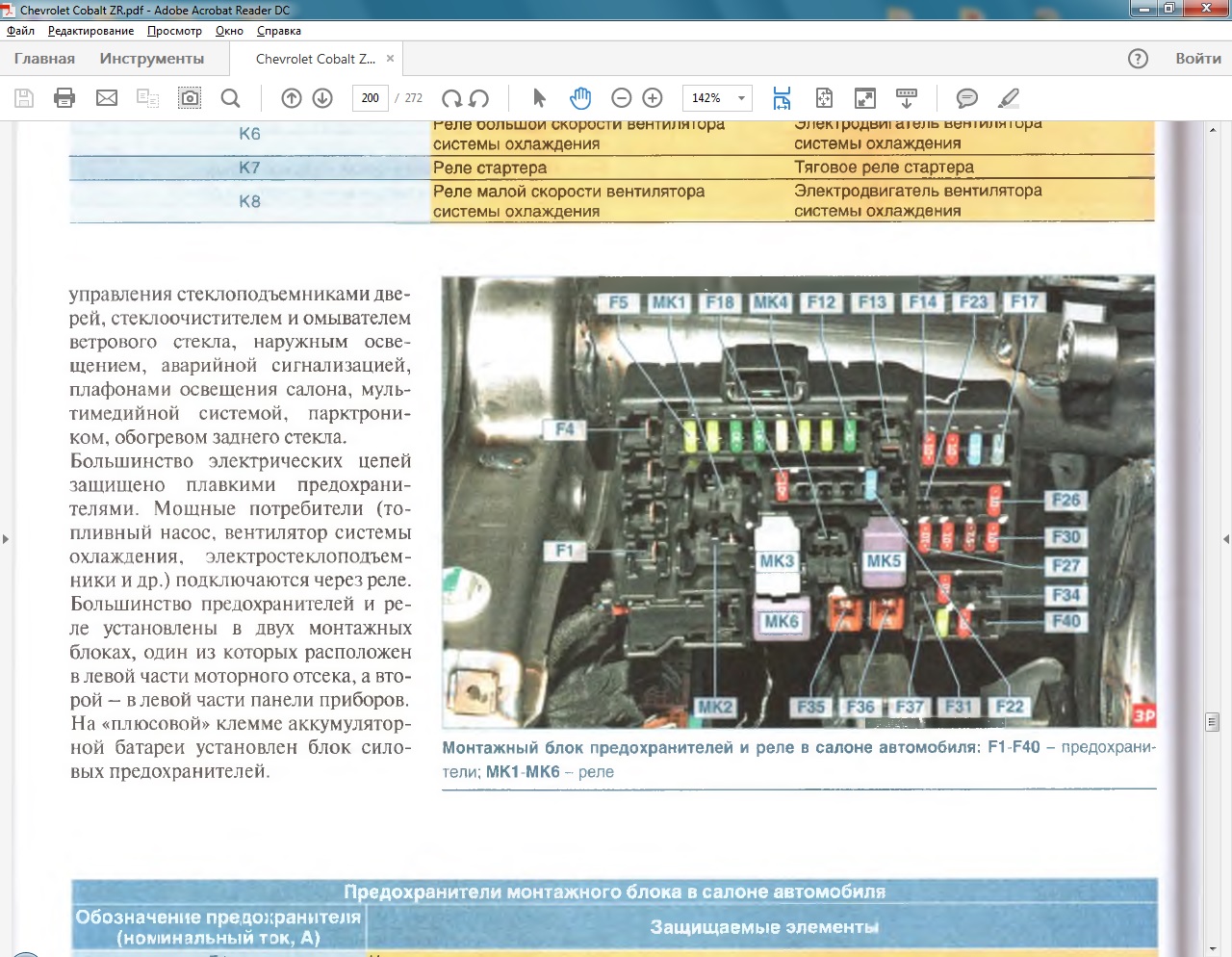
Task: Go to the next page with the down arrow
Action: (322, 98)
